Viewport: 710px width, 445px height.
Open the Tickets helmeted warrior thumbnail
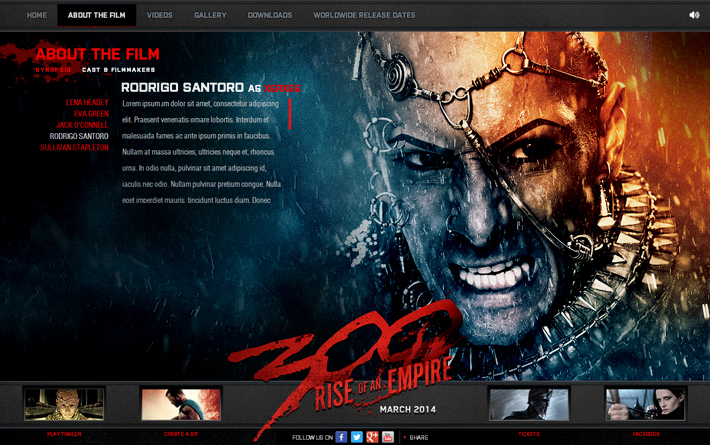(x=529, y=404)
